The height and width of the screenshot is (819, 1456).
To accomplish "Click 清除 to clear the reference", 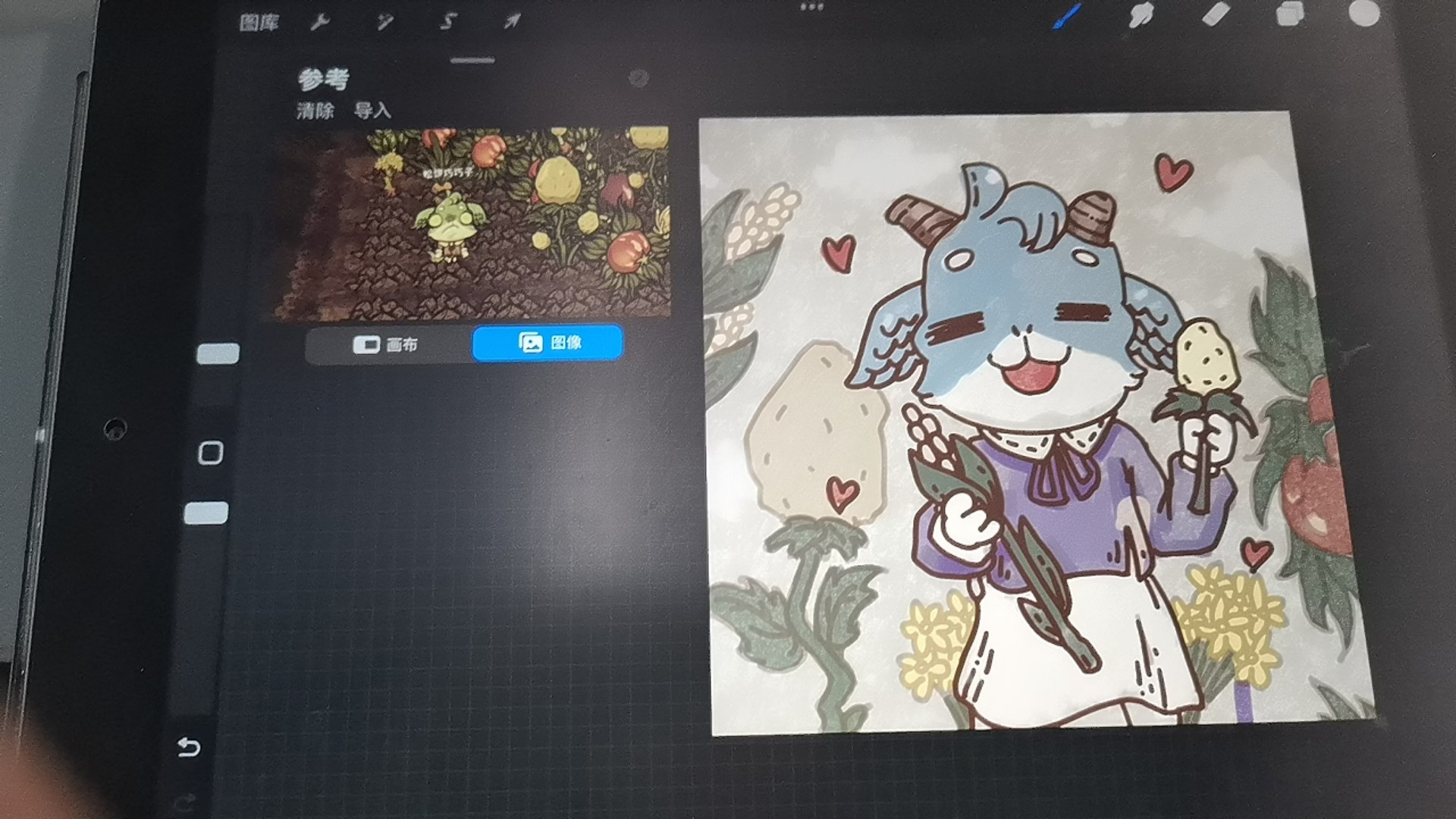I will tap(315, 111).
